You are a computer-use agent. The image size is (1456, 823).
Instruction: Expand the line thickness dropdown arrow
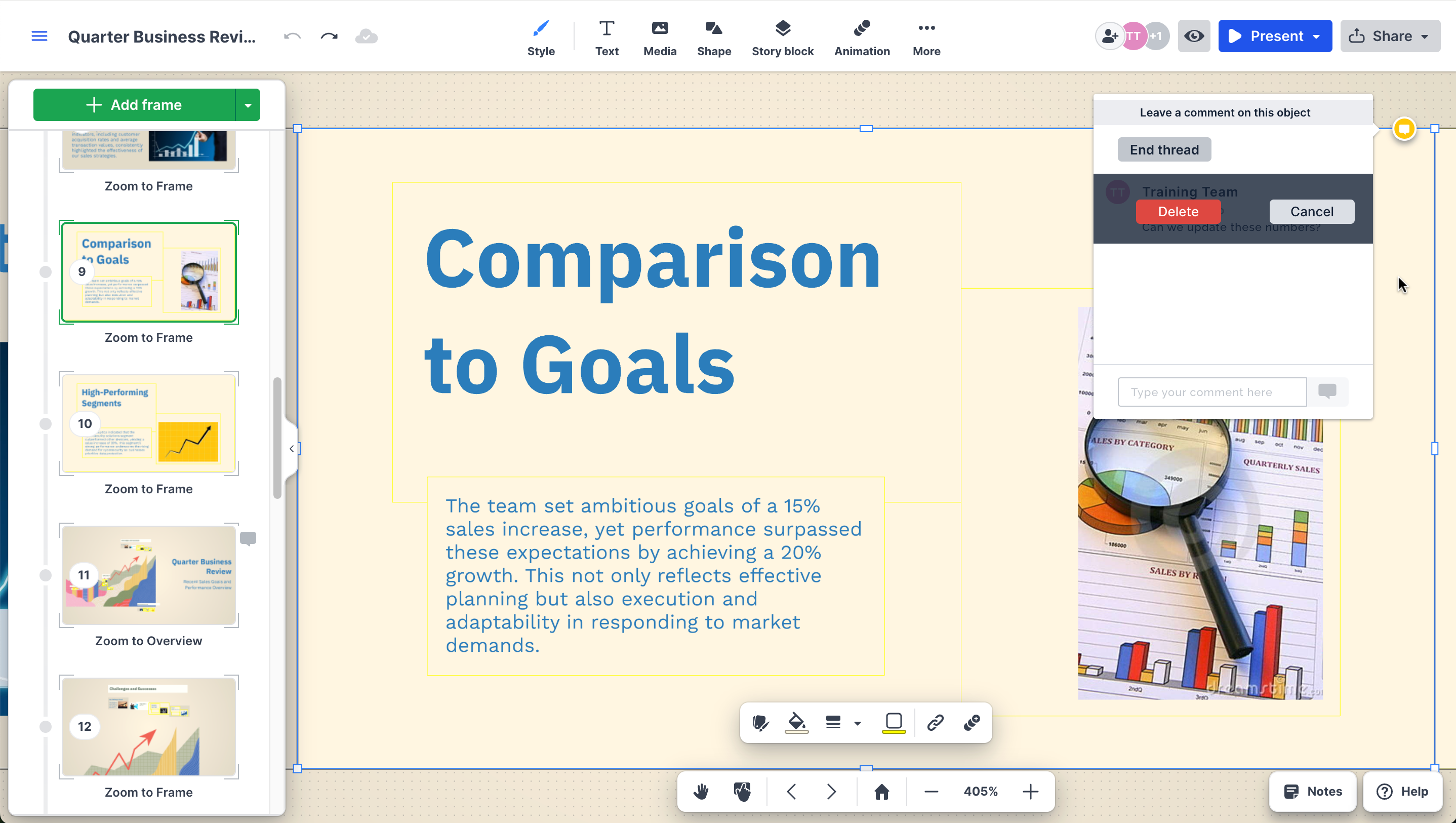click(858, 723)
